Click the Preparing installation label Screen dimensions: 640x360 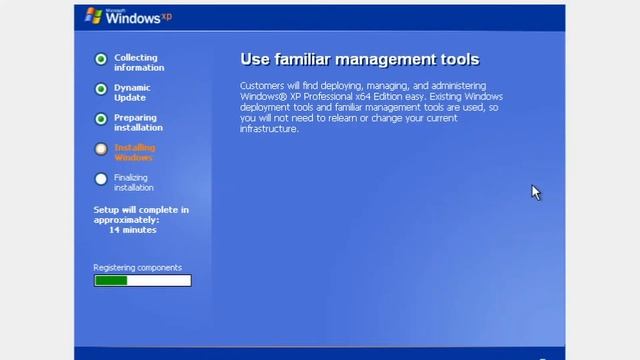(x=138, y=122)
